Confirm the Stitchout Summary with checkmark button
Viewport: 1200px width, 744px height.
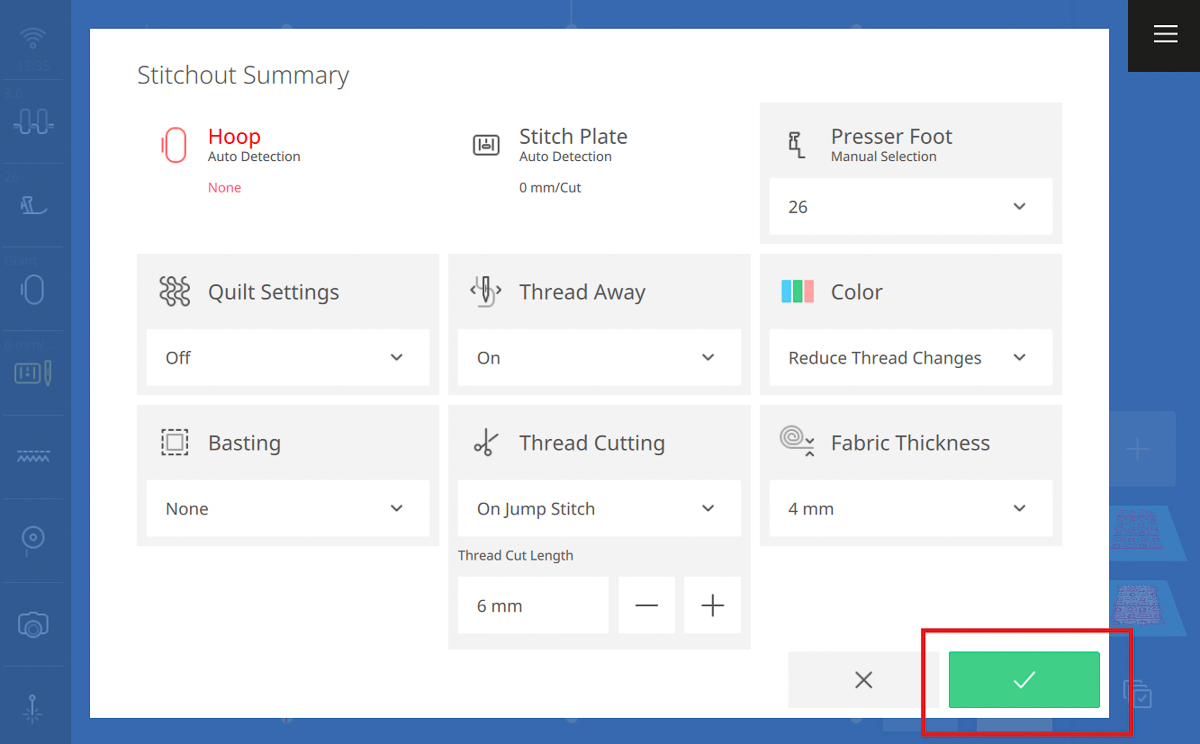point(1023,679)
